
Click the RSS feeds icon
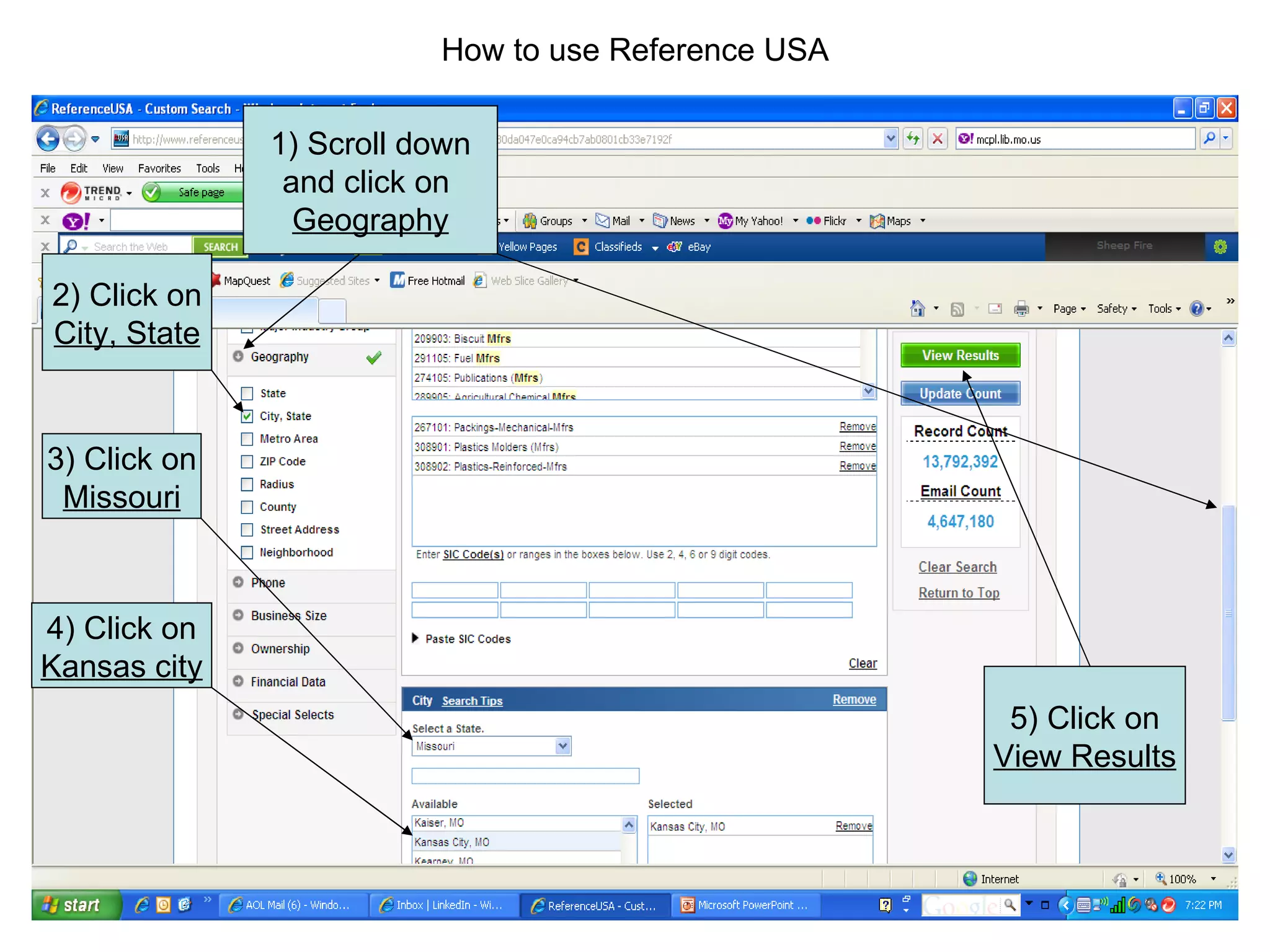point(957,309)
